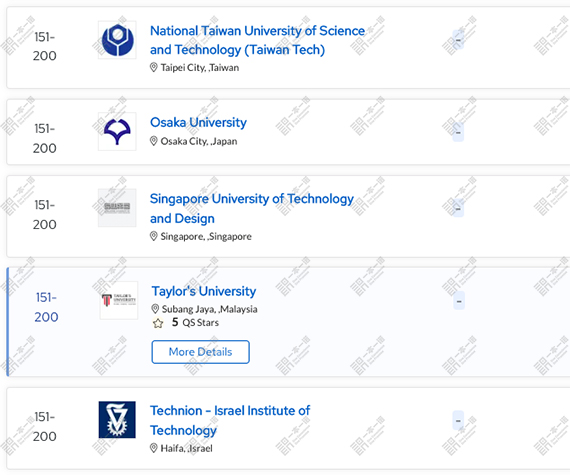Image resolution: width=570 pixels, height=475 pixels.
Task: Click the location pin beside Subang Jaya
Action: (155, 309)
